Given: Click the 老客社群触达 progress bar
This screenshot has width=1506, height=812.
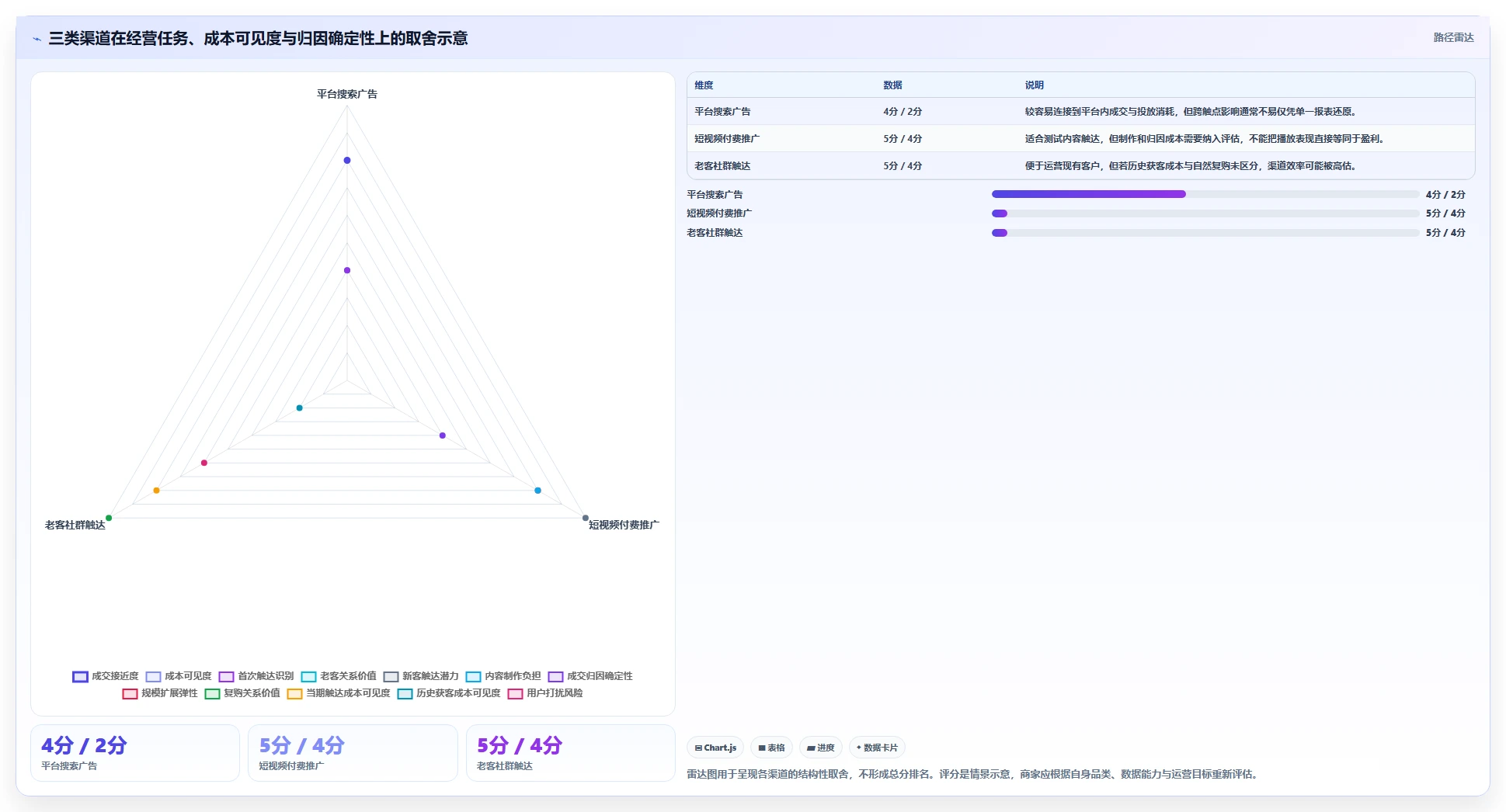Looking at the screenshot, I should (x=1205, y=233).
